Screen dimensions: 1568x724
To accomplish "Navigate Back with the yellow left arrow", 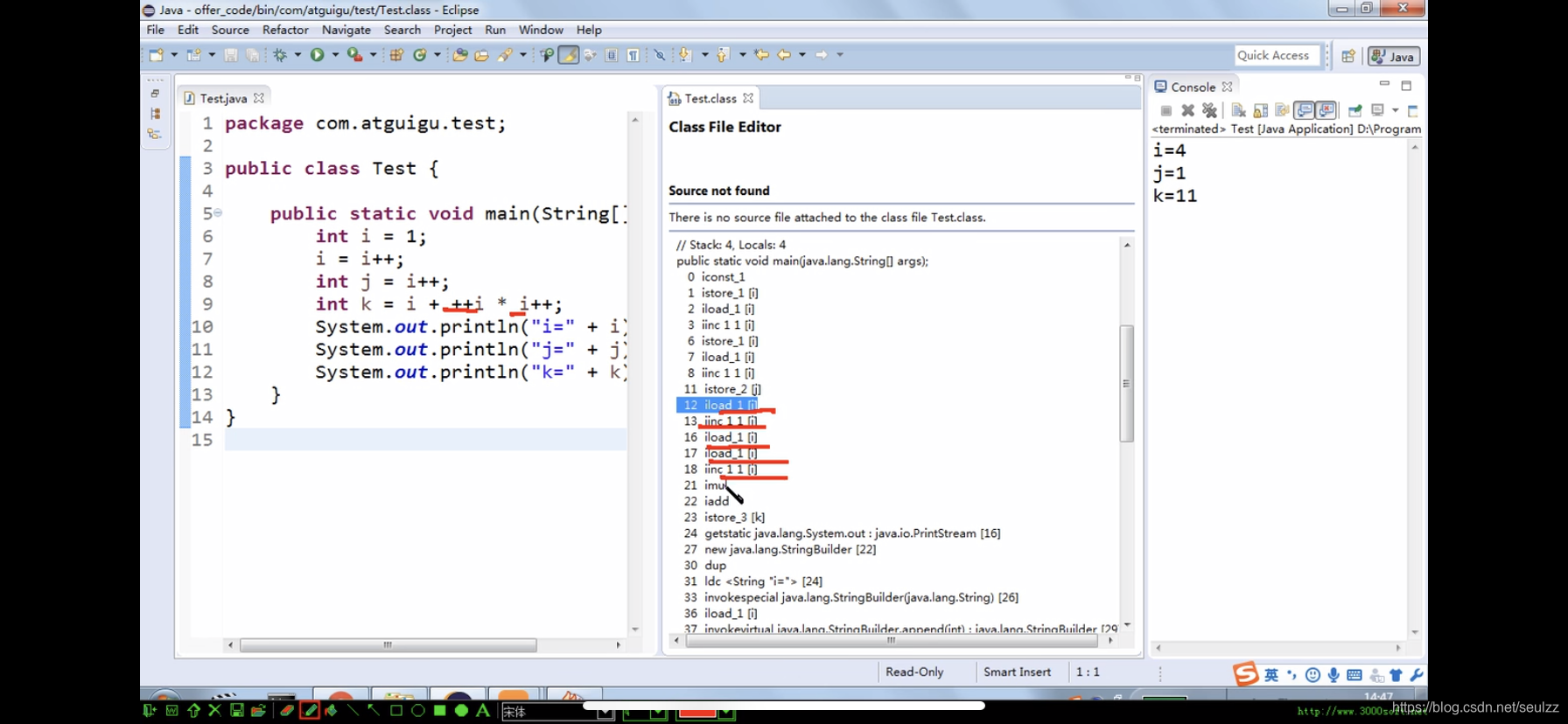I will coord(784,55).
